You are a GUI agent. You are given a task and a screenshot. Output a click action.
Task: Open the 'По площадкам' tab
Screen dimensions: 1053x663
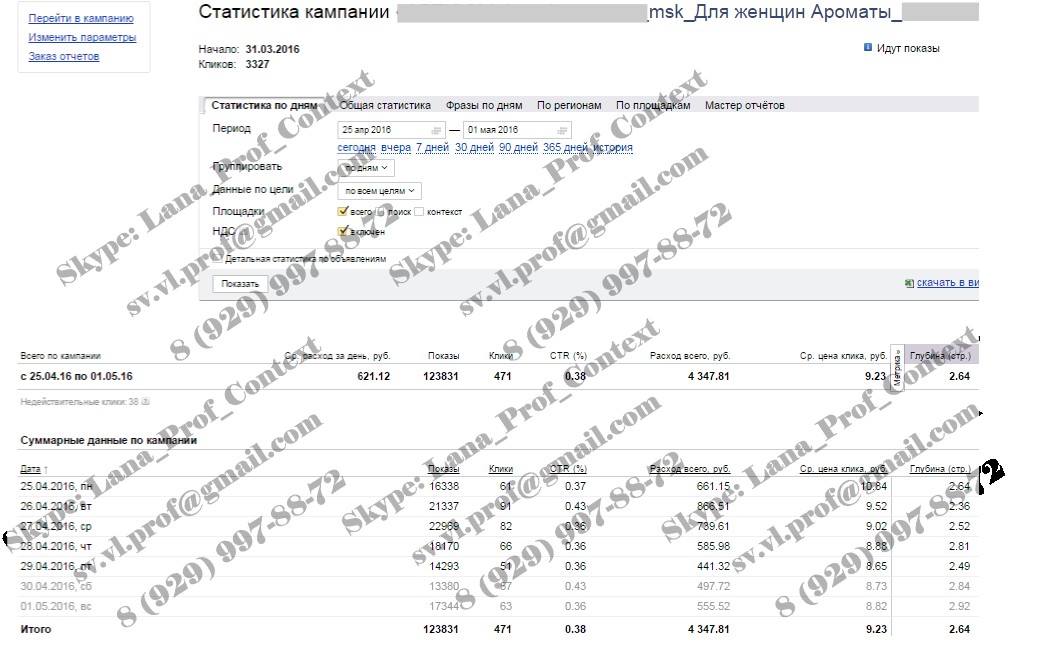[653, 105]
